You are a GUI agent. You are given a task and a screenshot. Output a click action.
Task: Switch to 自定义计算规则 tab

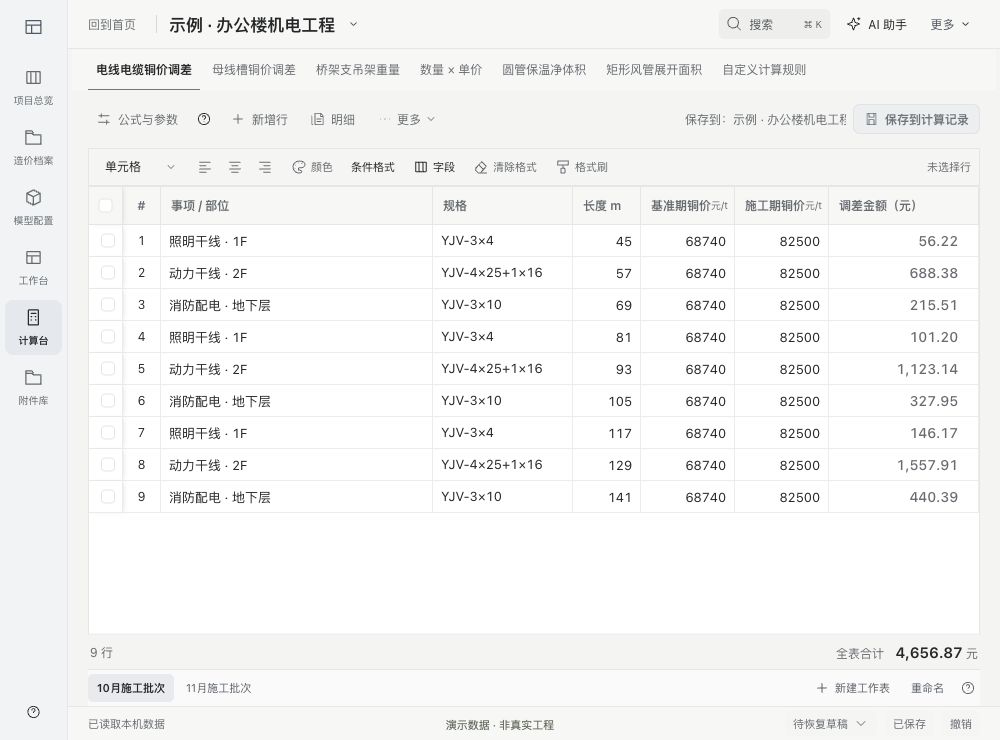tap(764, 70)
